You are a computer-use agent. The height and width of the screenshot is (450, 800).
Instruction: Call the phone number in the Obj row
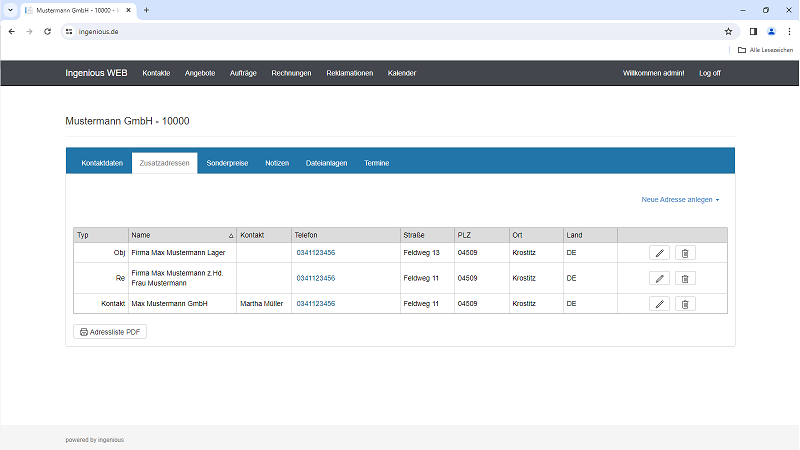[x=316, y=253]
